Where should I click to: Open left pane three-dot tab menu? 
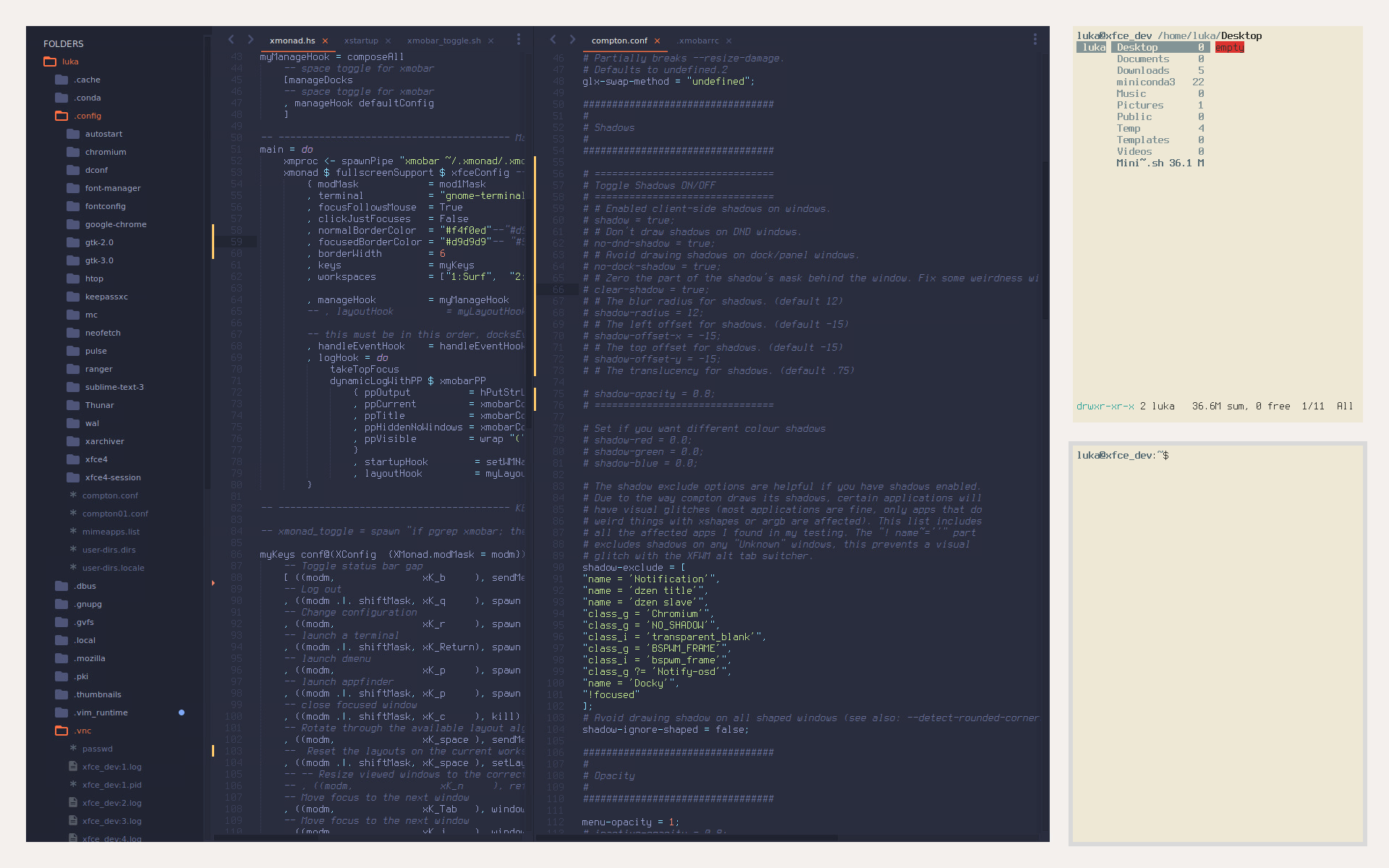pyautogui.click(x=518, y=40)
